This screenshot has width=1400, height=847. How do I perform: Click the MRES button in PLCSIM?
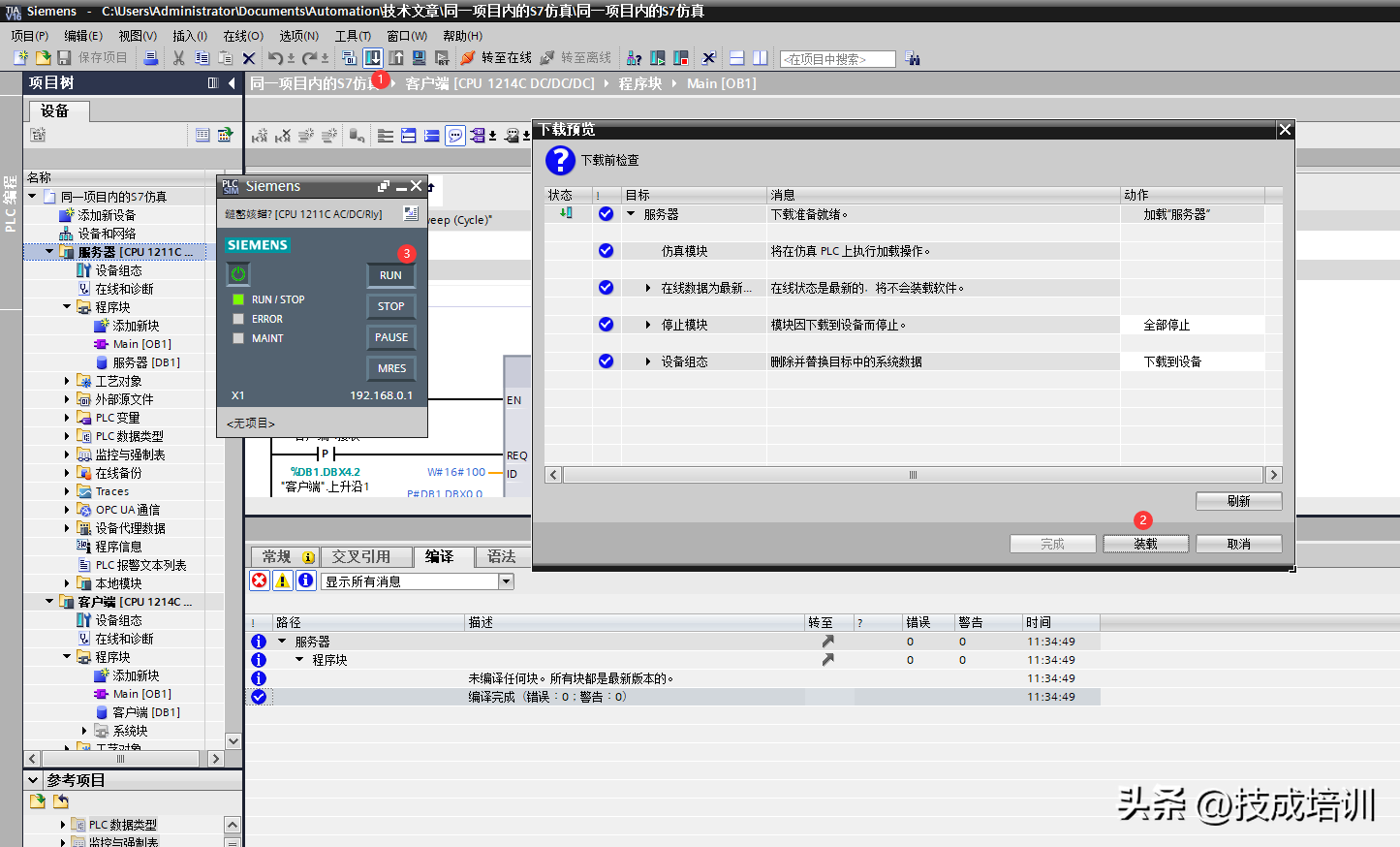[390, 368]
